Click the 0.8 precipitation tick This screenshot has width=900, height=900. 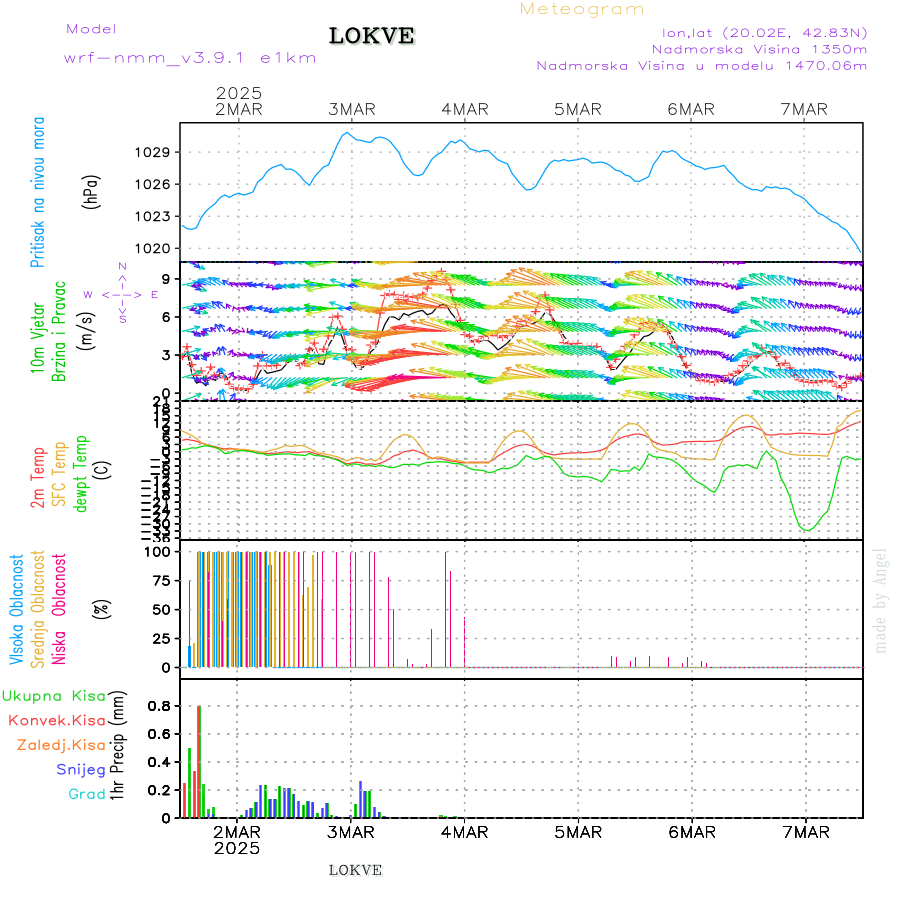pos(159,706)
